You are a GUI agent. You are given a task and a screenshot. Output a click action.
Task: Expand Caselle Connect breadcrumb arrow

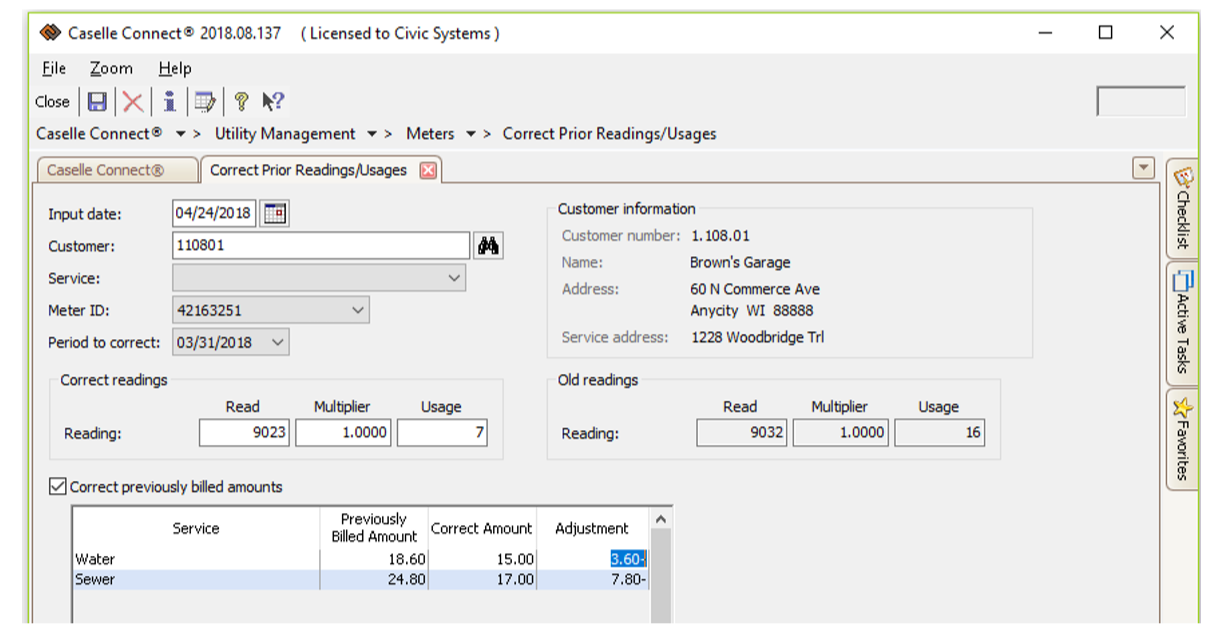click(x=180, y=134)
